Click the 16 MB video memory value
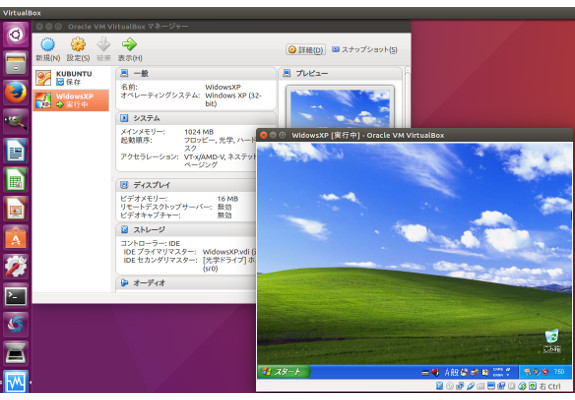Viewport: 575px width, 400px height. click(x=227, y=199)
